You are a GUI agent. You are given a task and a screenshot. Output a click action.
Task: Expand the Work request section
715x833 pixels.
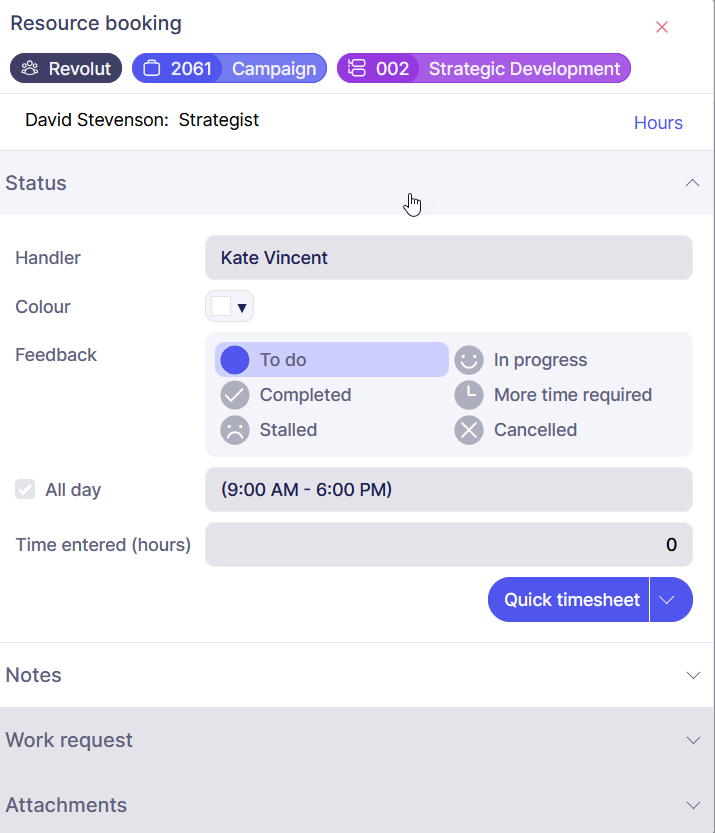(693, 740)
